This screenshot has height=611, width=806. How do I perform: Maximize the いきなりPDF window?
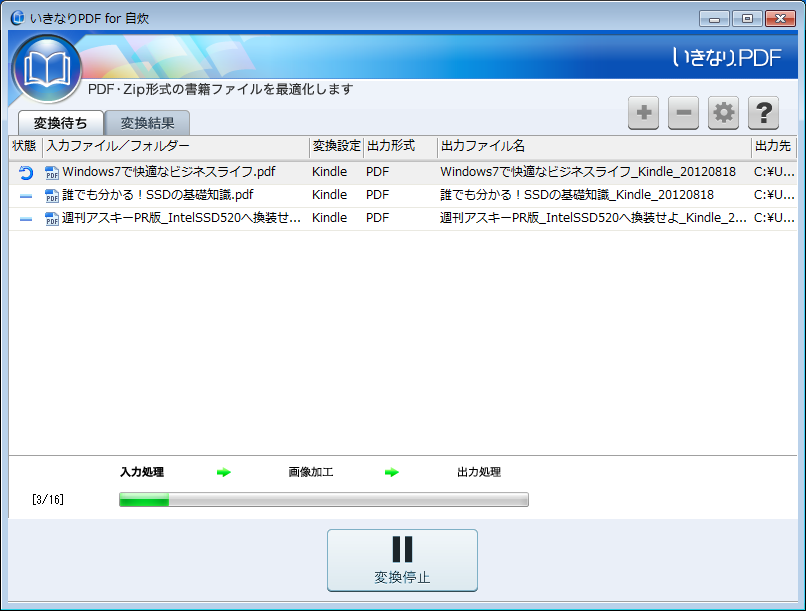coord(747,19)
